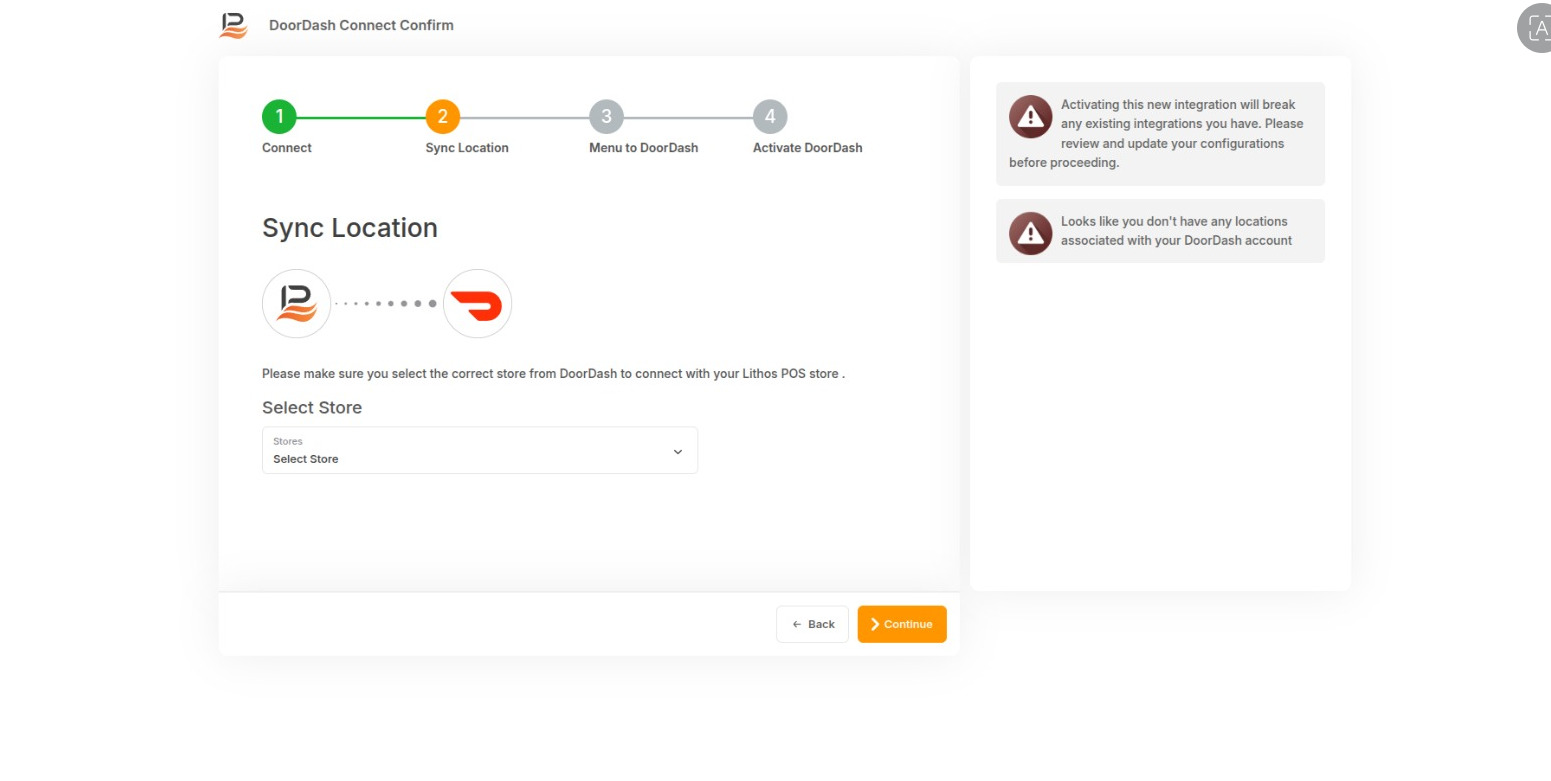The image size is (1551, 781).
Task: Click the translate icon at top right
Action: 1538,27
